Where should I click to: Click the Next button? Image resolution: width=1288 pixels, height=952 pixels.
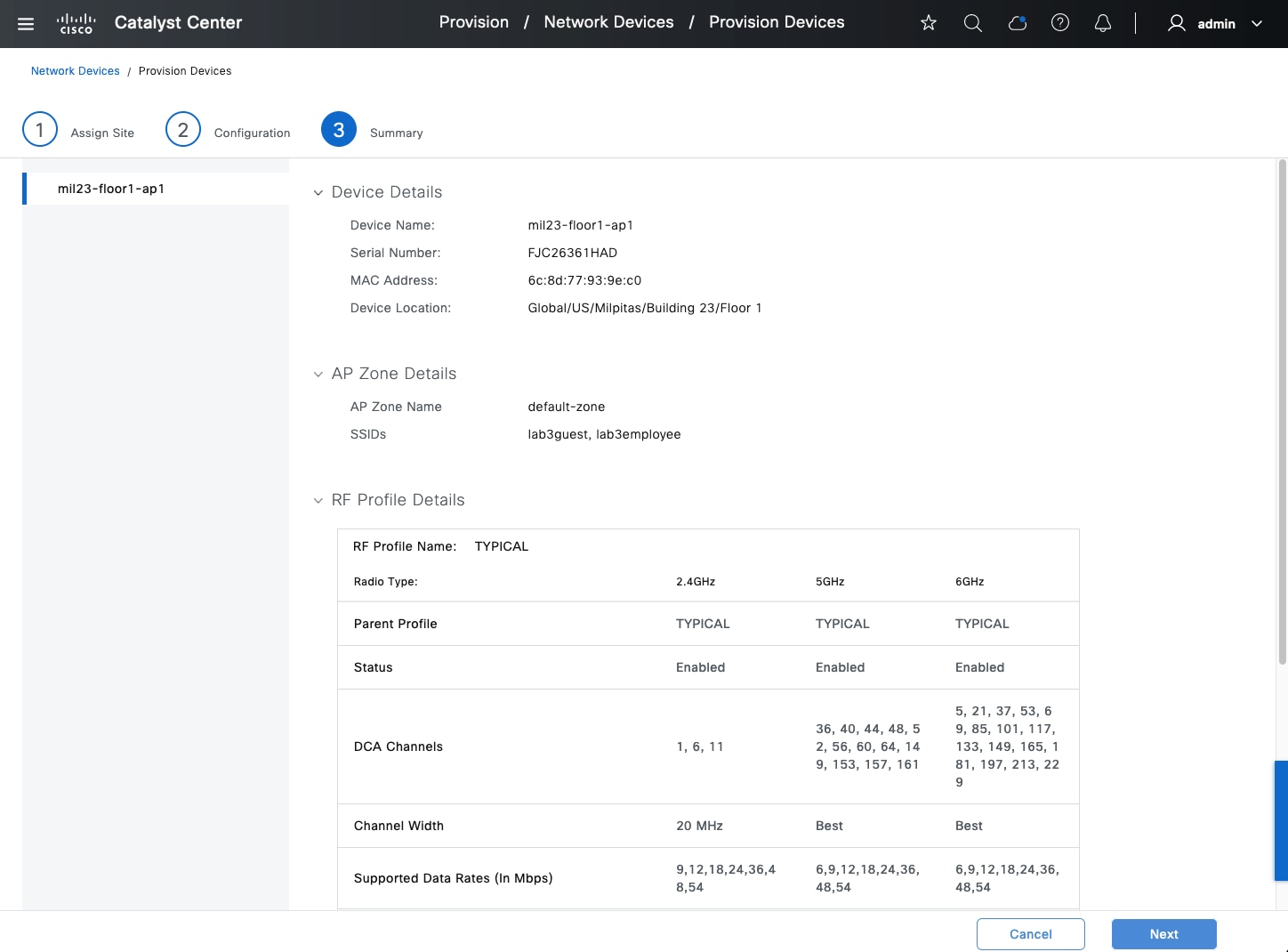click(x=1163, y=934)
